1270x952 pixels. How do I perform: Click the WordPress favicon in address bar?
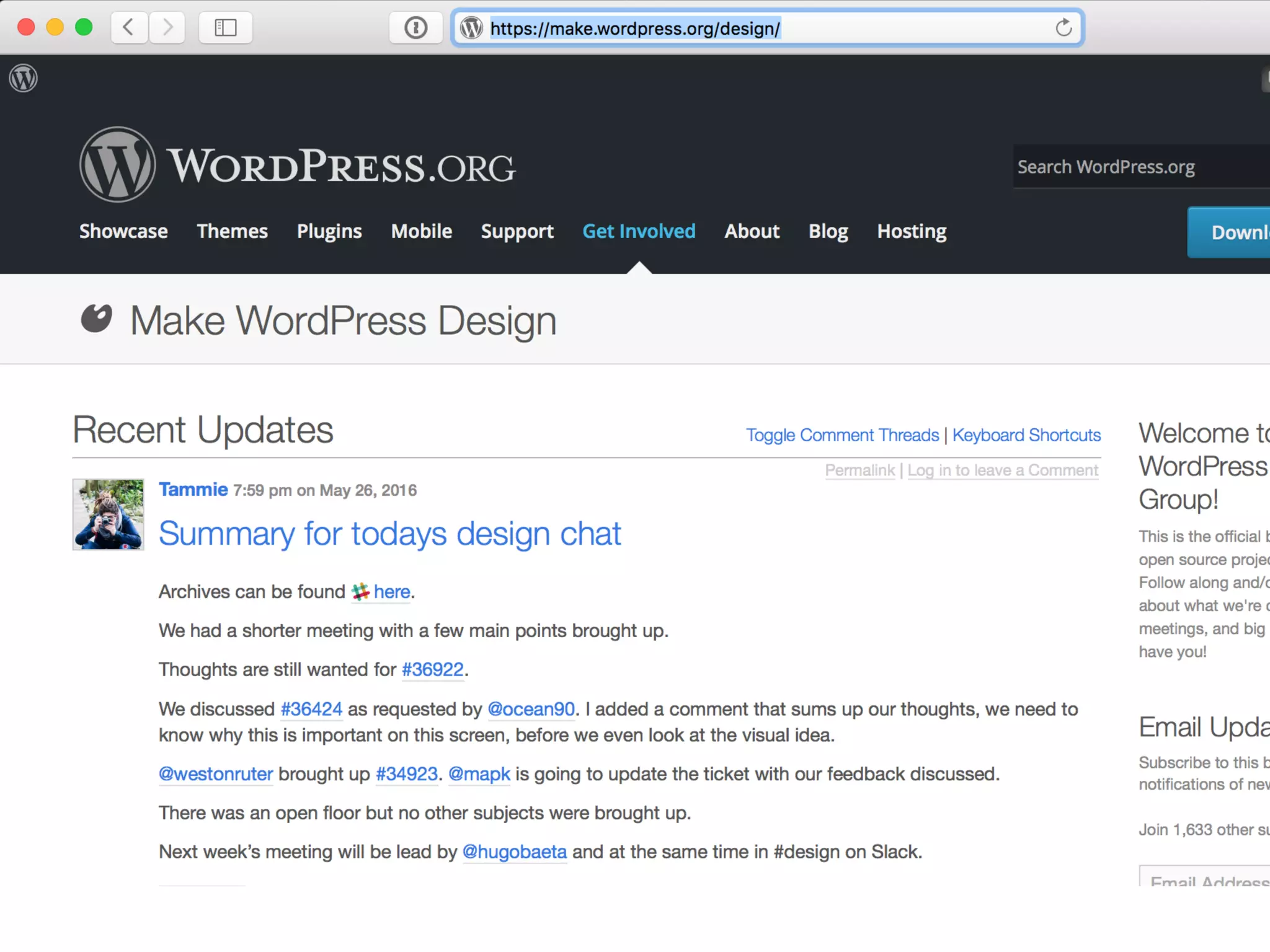pyautogui.click(x=472, y=28)
